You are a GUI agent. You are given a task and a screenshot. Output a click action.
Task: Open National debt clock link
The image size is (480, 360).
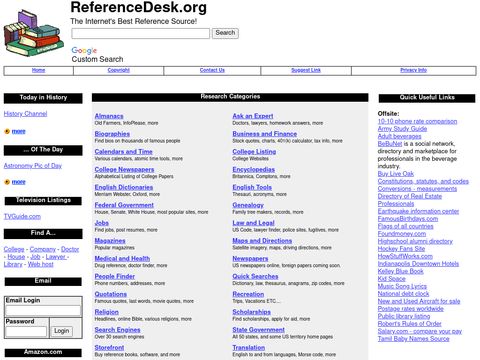(403, 294)
